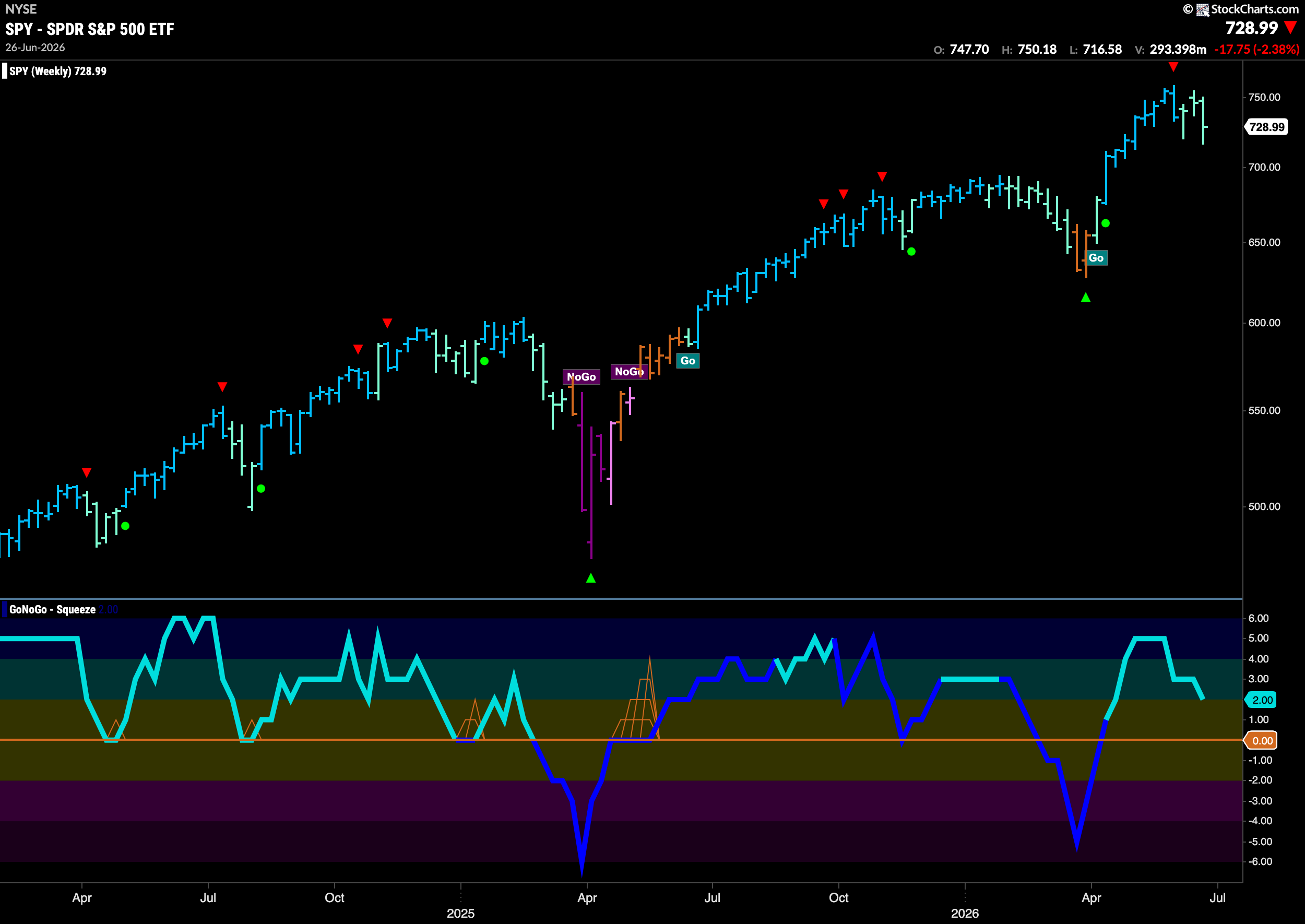Click the Jul label between Apr and Oct 2025
Screen dimensions: 1305x924
pos(712,897)
